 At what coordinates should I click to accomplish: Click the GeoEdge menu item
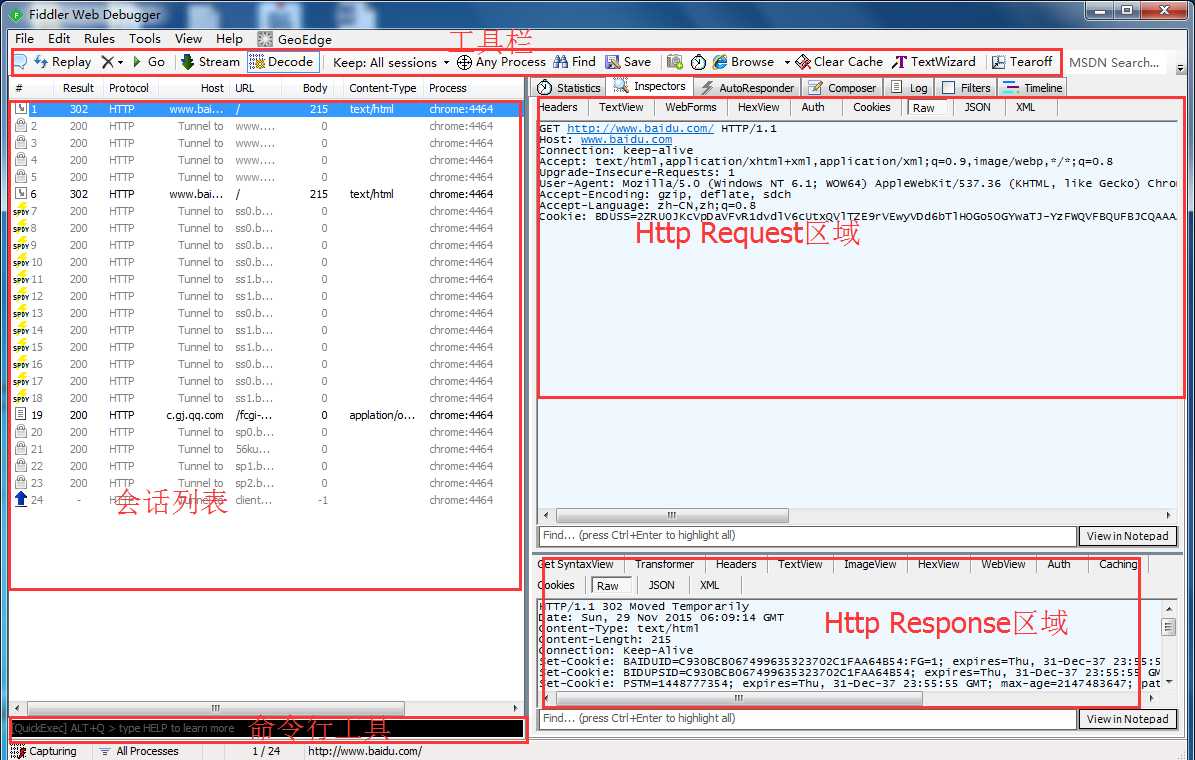point(295,39)
